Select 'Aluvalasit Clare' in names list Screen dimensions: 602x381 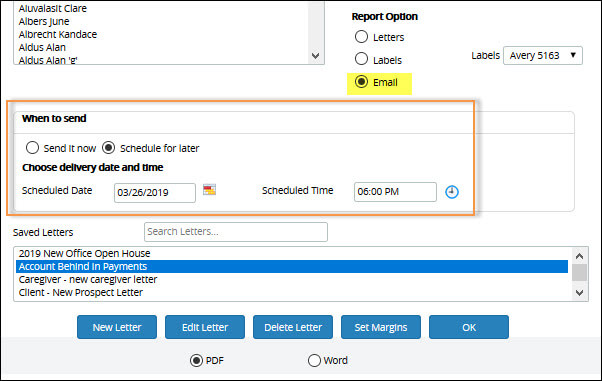coord(53,8)
